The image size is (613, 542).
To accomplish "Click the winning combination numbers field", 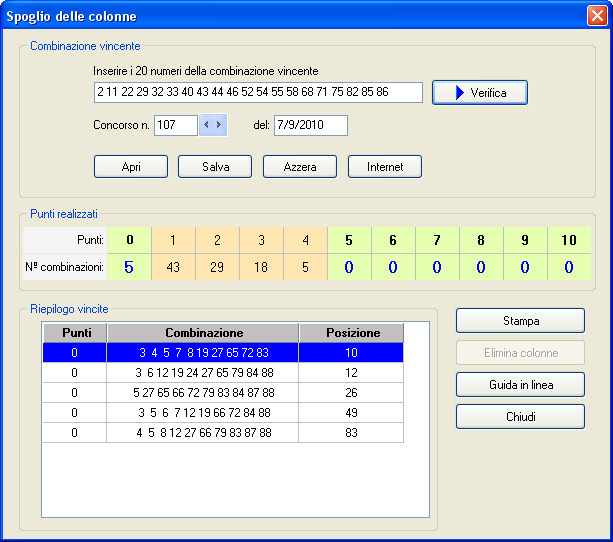I will 257,93.
